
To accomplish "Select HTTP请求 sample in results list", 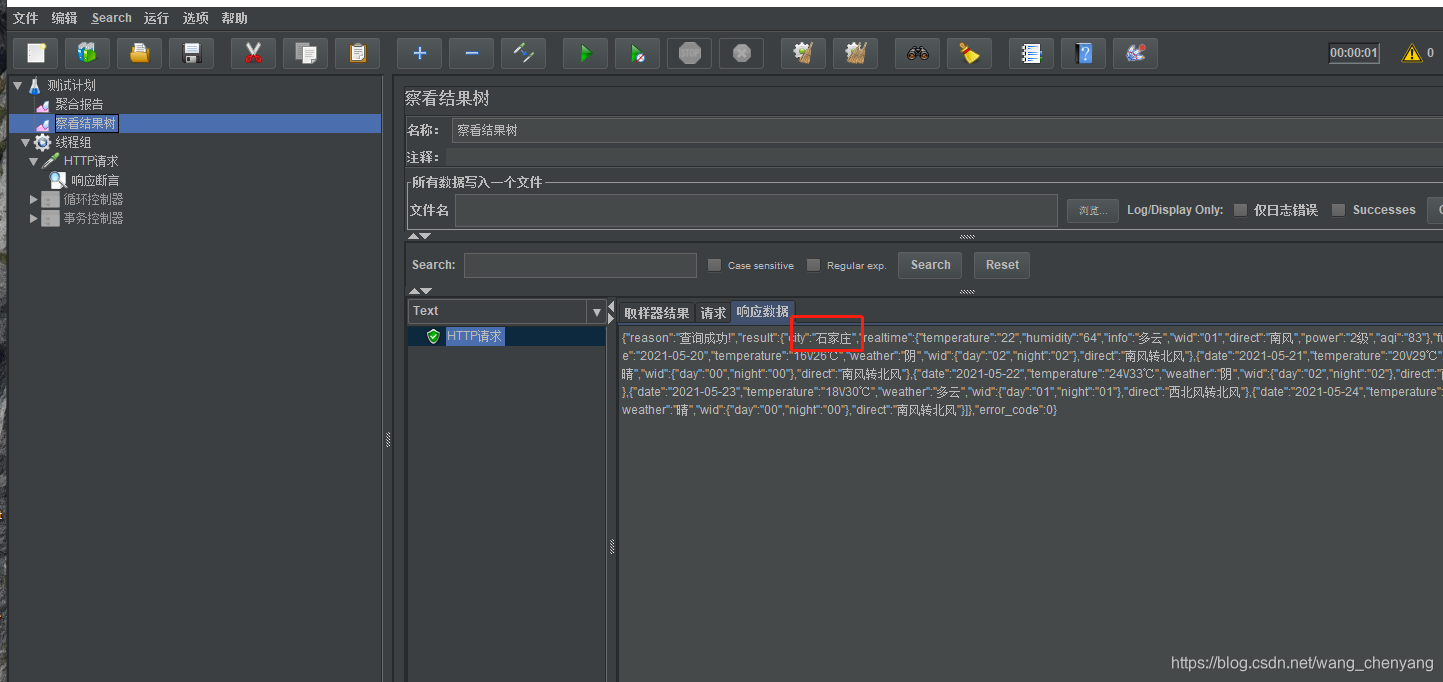I will 475,336.
